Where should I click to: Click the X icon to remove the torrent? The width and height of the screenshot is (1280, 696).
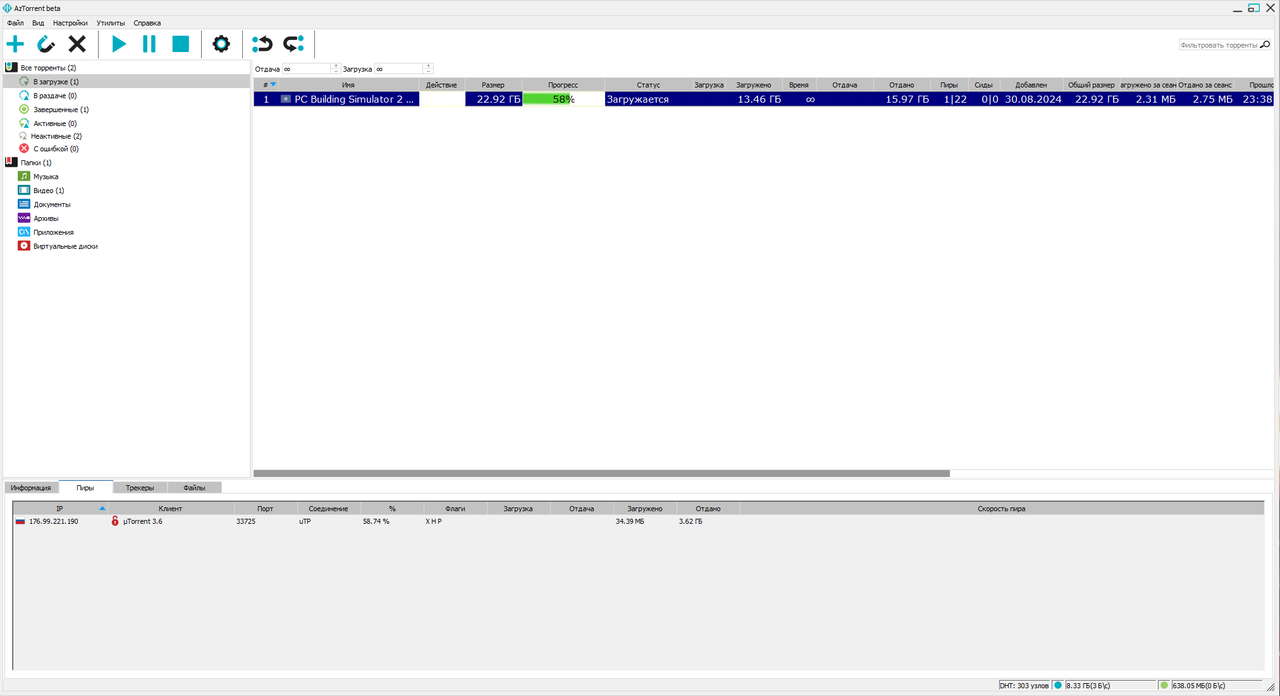(x=77, y=44)
